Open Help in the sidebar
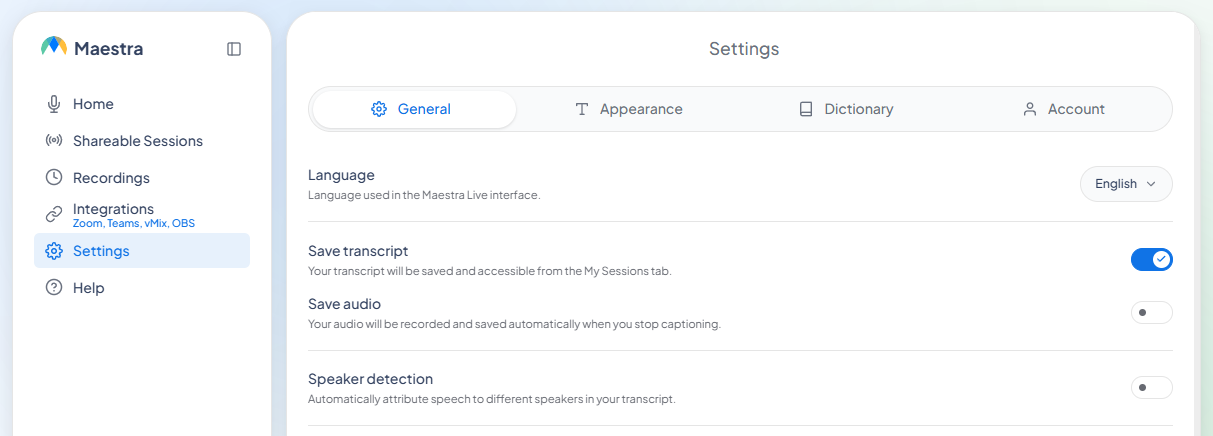Viewport: 1213px width, 436px height. point(142,288)
